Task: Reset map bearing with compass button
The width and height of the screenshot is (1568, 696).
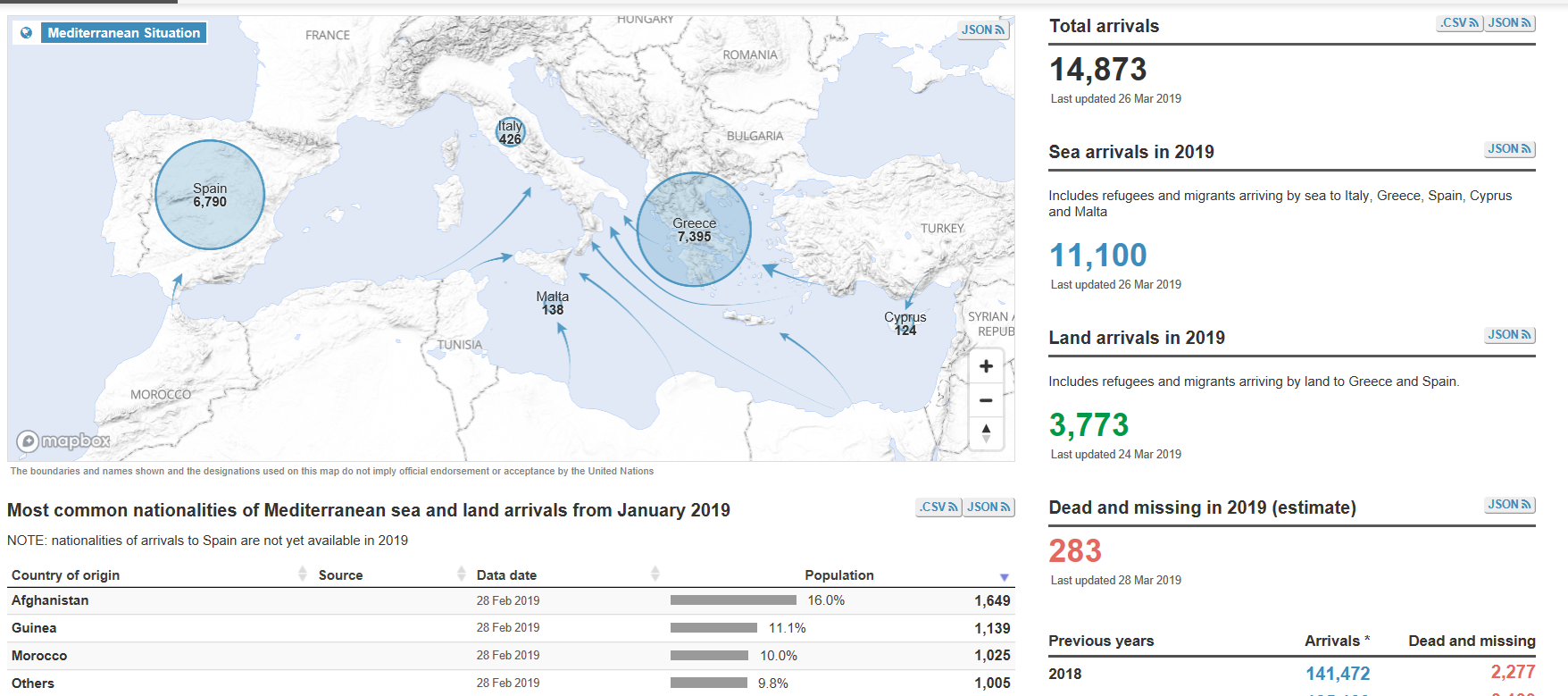Action: pyautogui.click(x=986, y=433)
